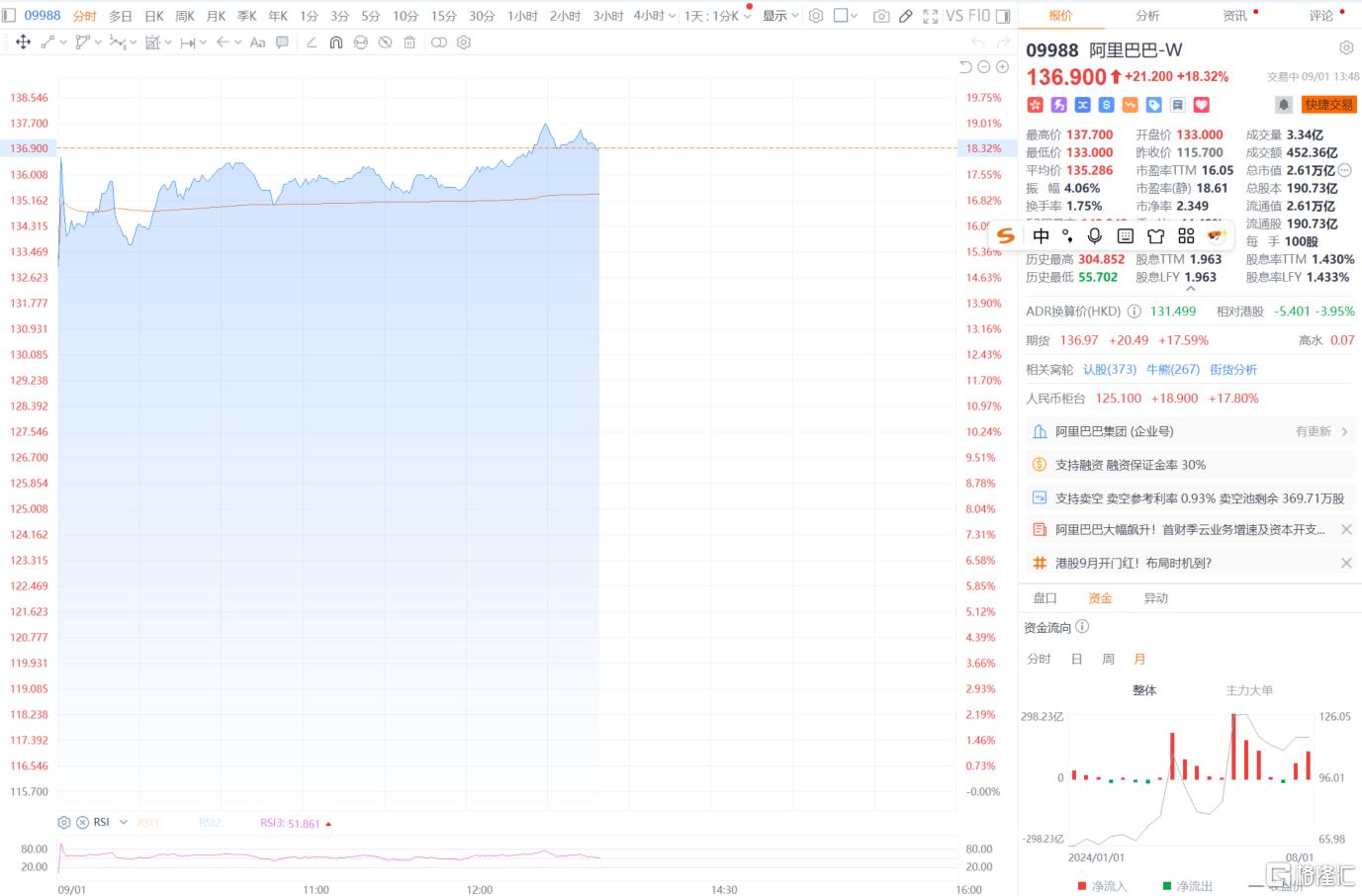
Task: Click the price alert bell icon
Action: 1283,105
